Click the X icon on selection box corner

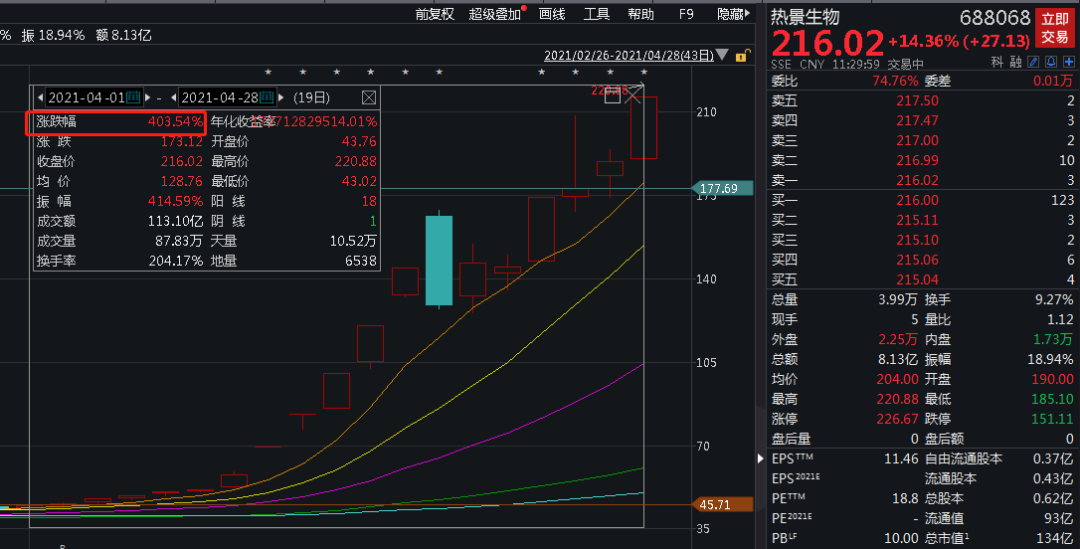point(634,95)
